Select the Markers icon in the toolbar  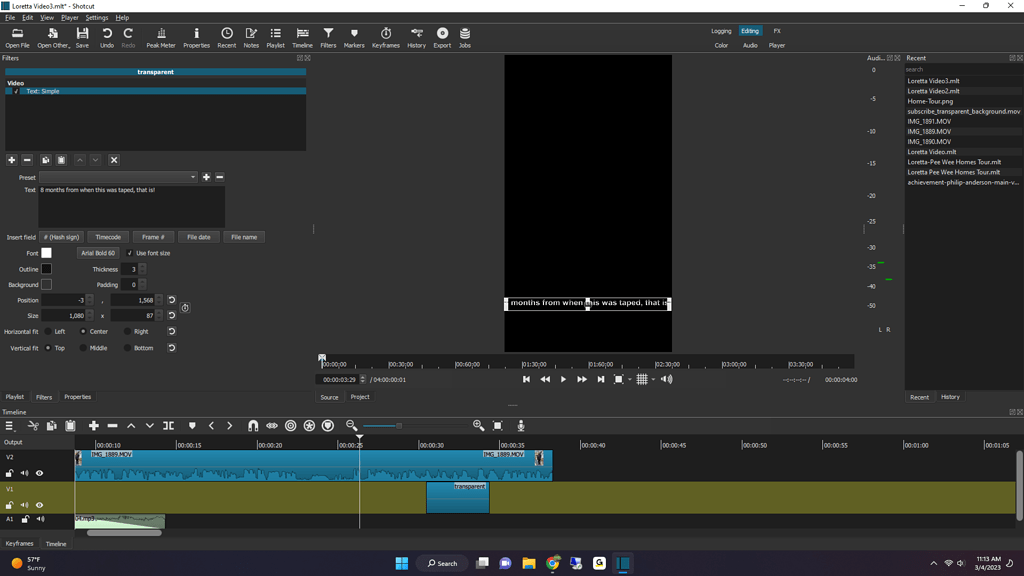353,37
